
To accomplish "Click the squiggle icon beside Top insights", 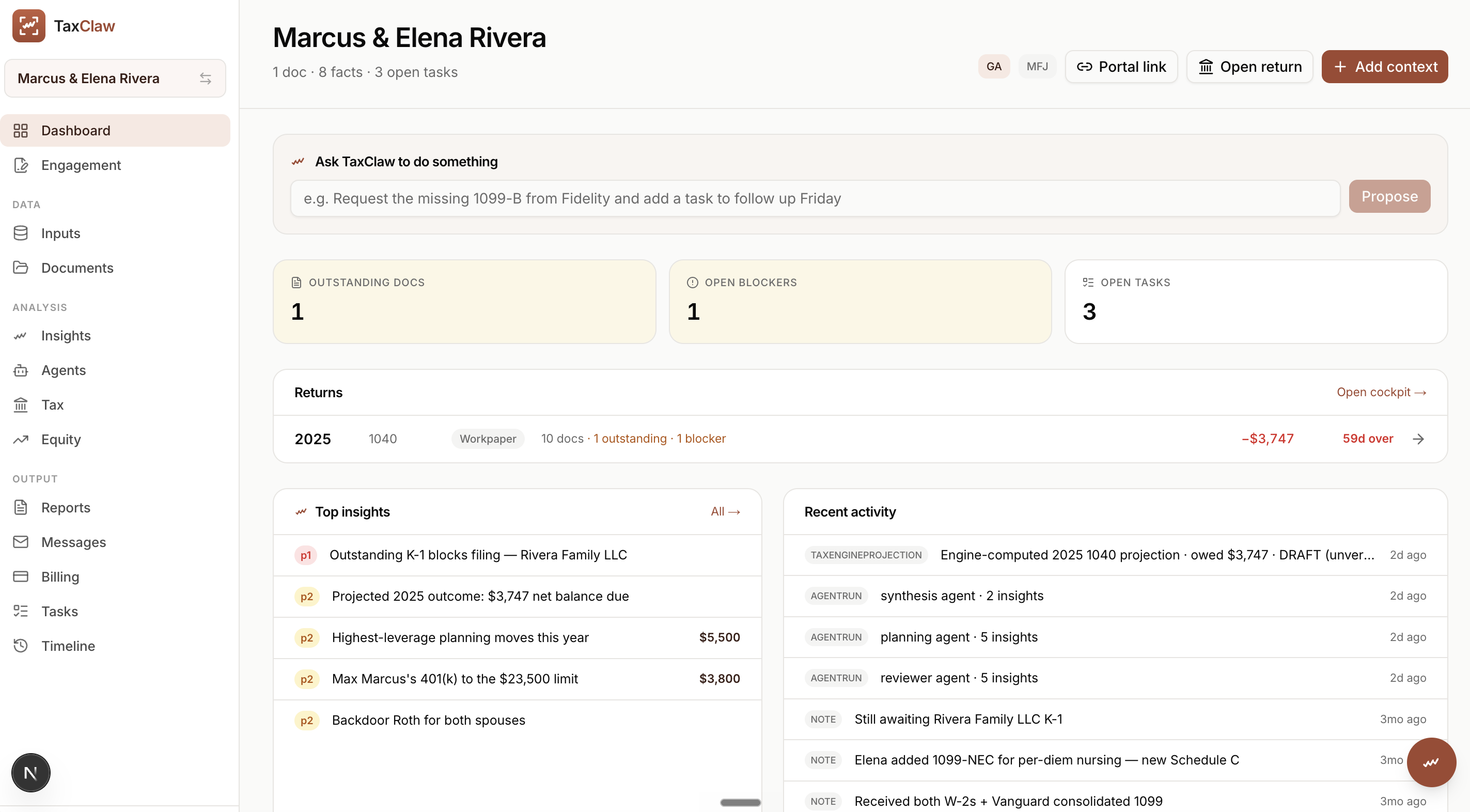I will pos(301,512).
